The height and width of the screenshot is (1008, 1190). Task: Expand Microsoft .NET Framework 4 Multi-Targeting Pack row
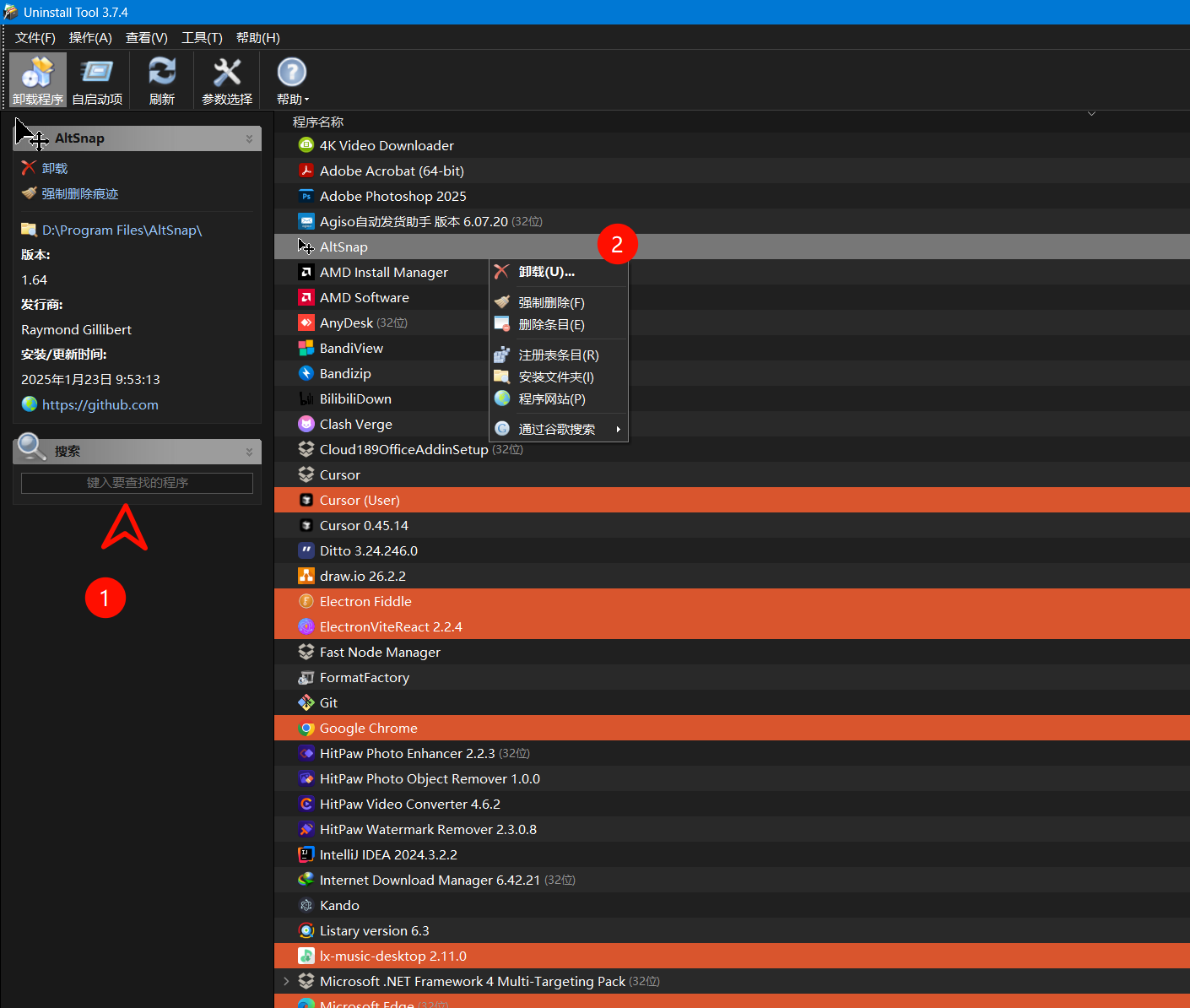pos(286,981)
